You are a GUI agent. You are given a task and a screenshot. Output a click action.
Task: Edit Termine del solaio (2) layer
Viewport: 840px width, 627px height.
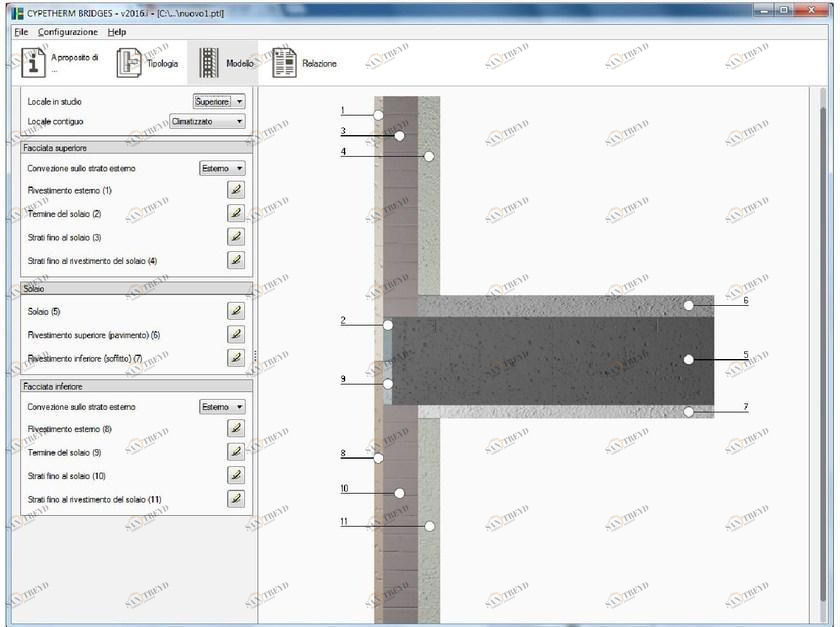235,212
